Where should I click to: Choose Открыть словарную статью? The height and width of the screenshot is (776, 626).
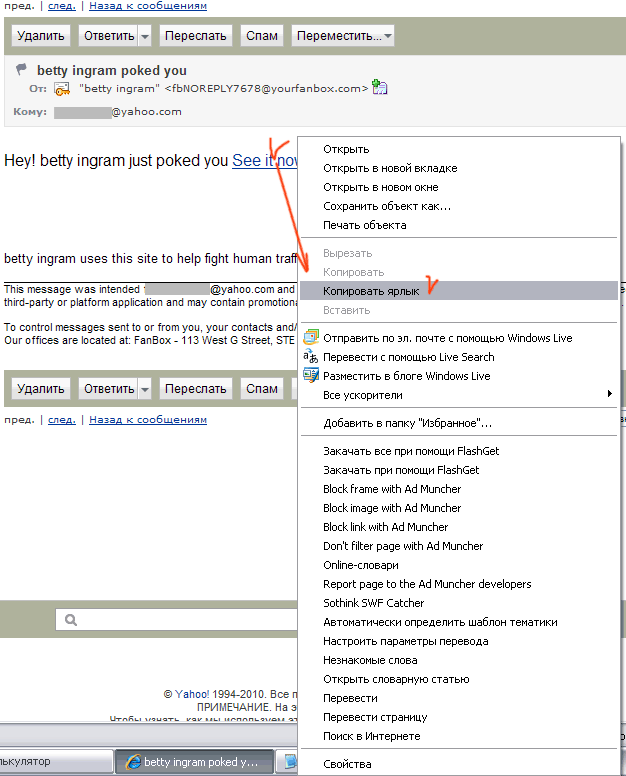coord(459,679)
